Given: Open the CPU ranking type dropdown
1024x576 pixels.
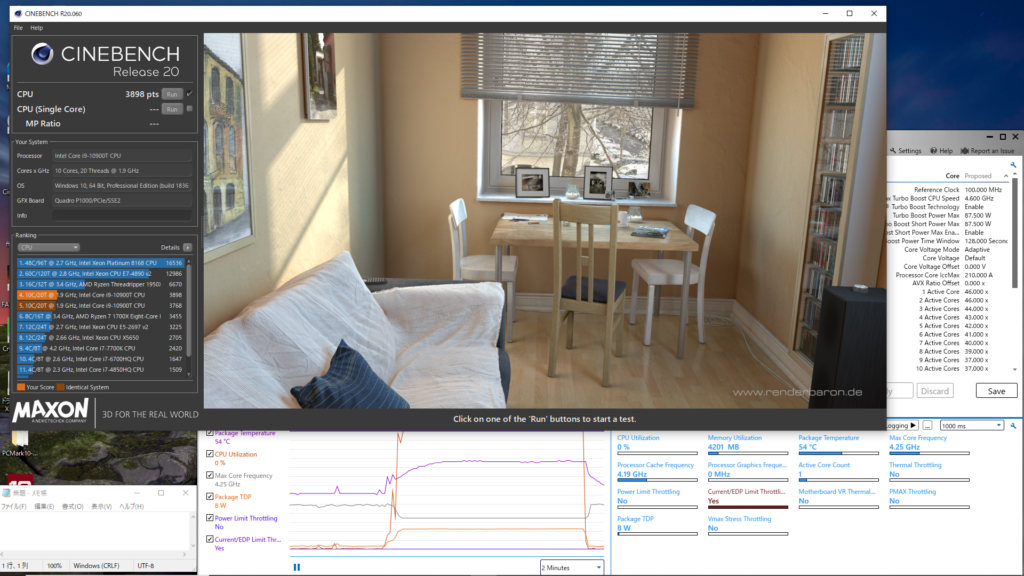Looking at the screenshot, I should [48, 248].
